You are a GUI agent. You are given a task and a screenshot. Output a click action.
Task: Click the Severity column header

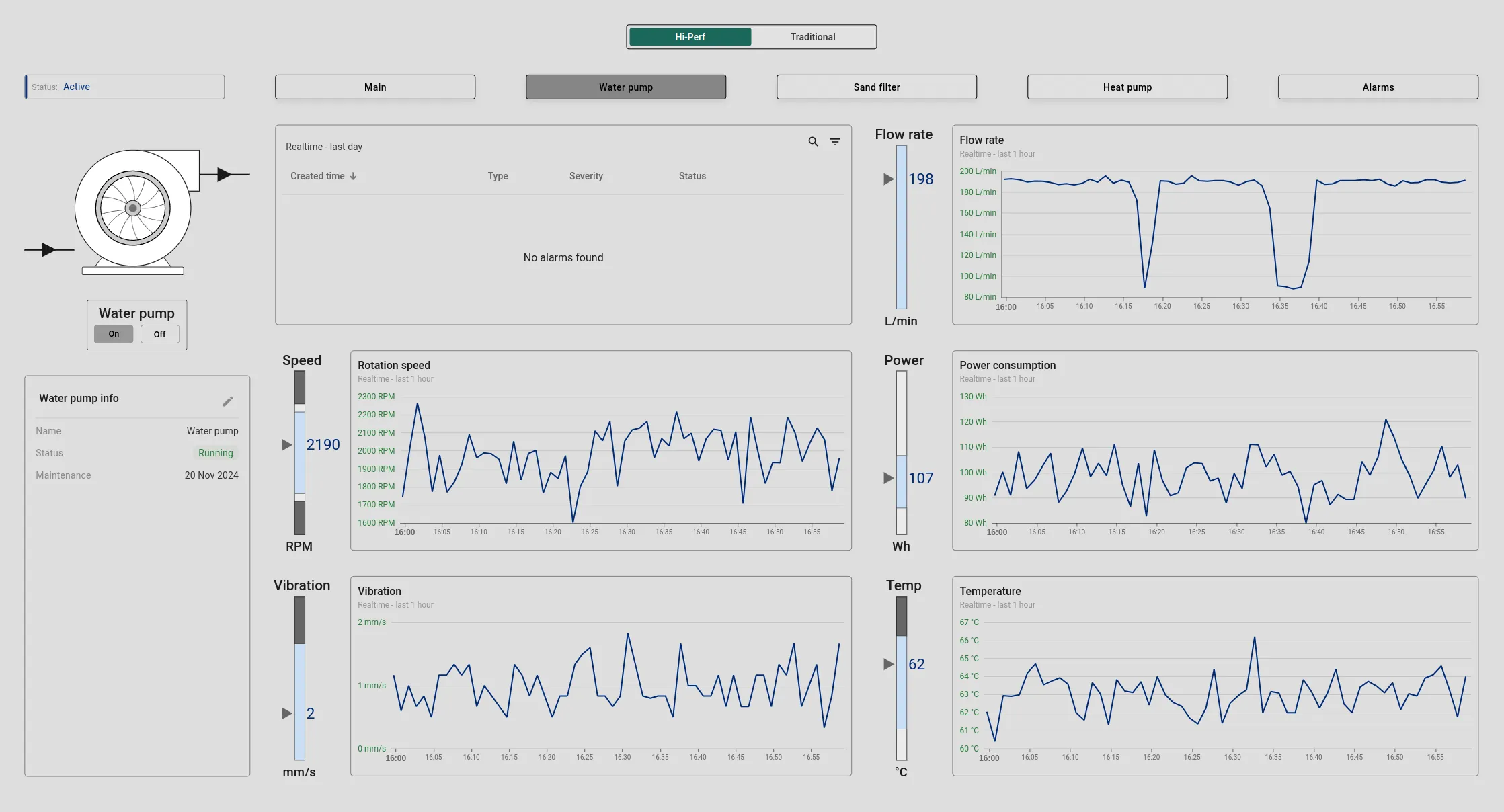tap(586, 176)
